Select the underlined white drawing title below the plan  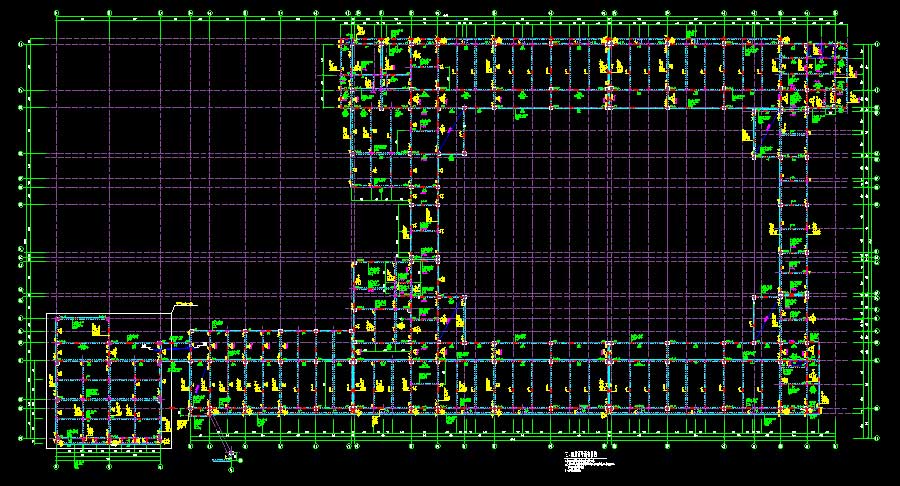point(581,454)
